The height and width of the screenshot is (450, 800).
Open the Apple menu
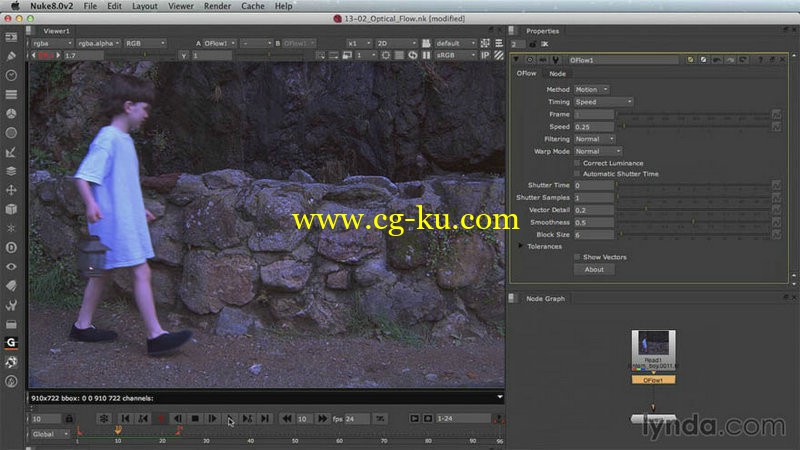coord(15,6)
